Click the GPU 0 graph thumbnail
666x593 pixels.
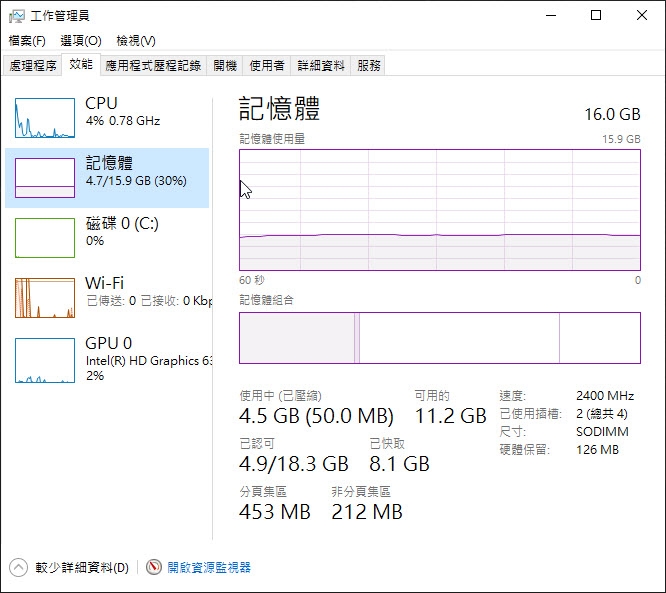tap(45, 360)
